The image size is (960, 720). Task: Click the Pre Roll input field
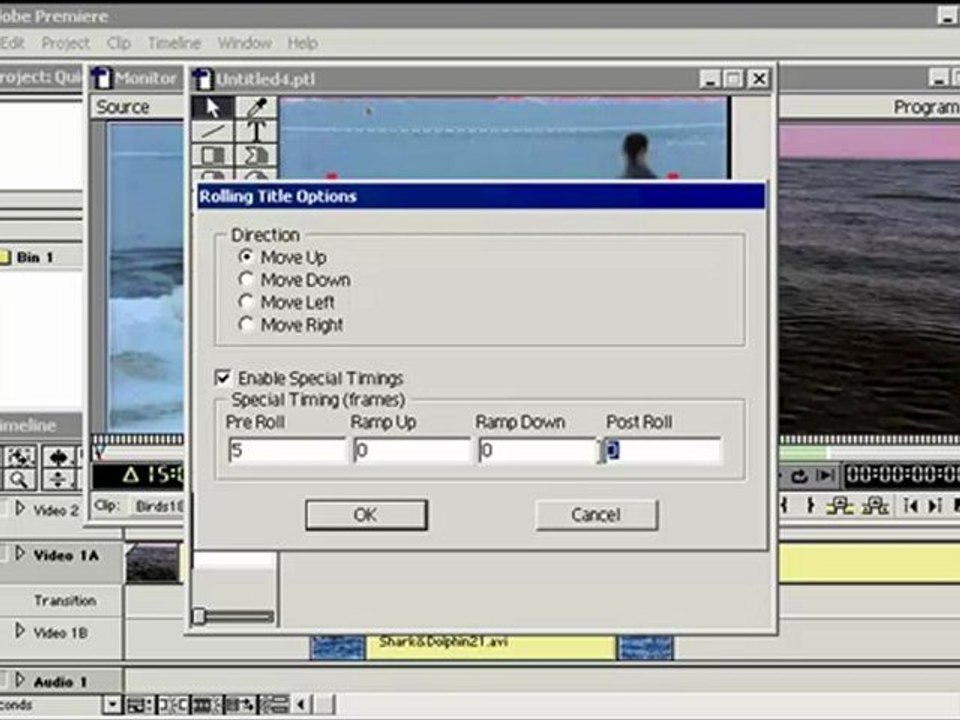point(287,450)
